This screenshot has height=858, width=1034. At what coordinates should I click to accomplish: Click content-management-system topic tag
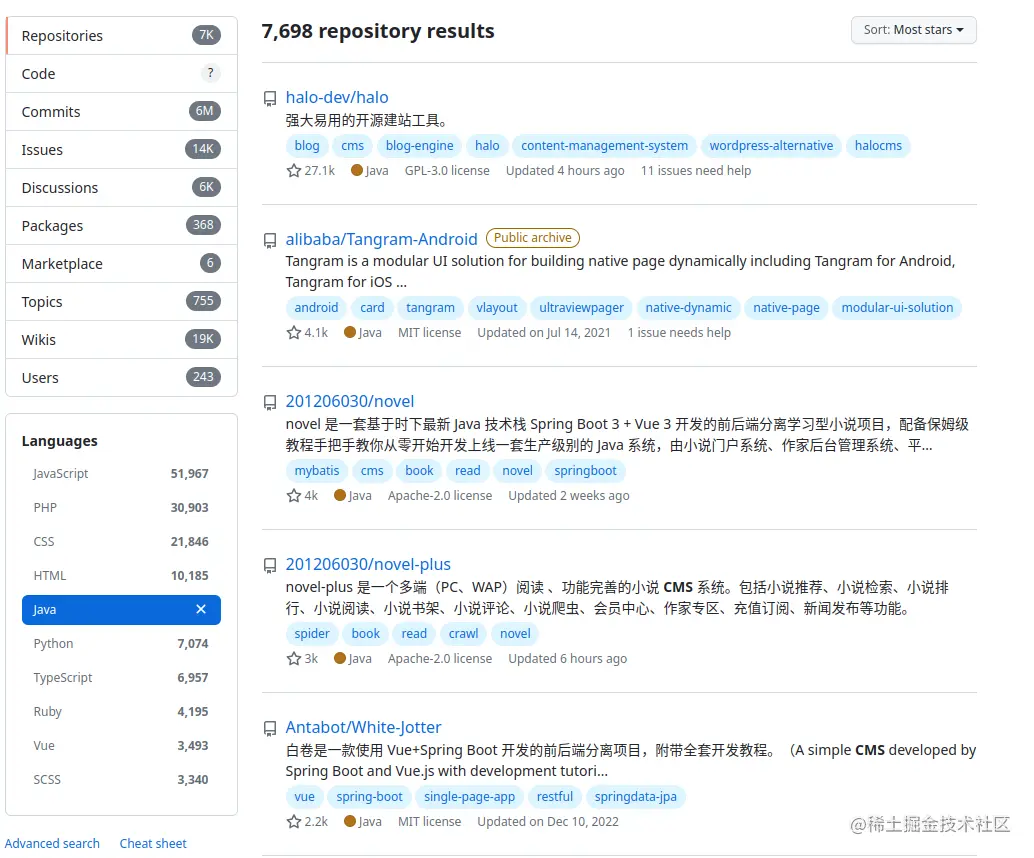604,146
